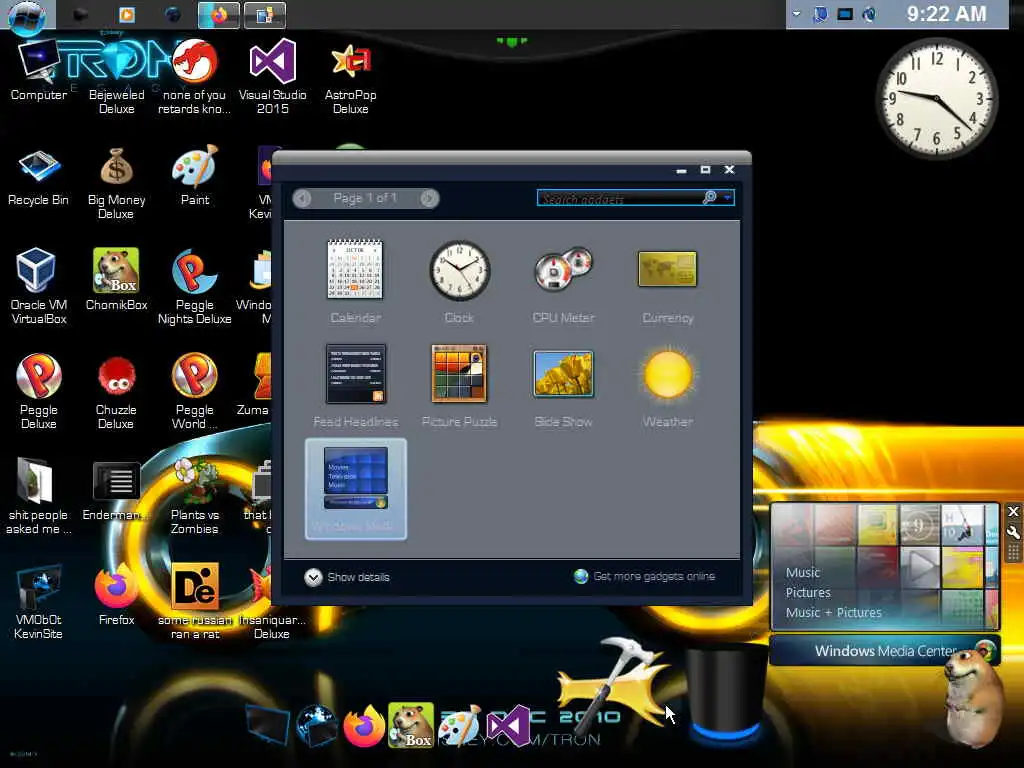This screenshot has height=768, width=1024.
Task: Show hidden system tray icons
Action: coord(796,14)
